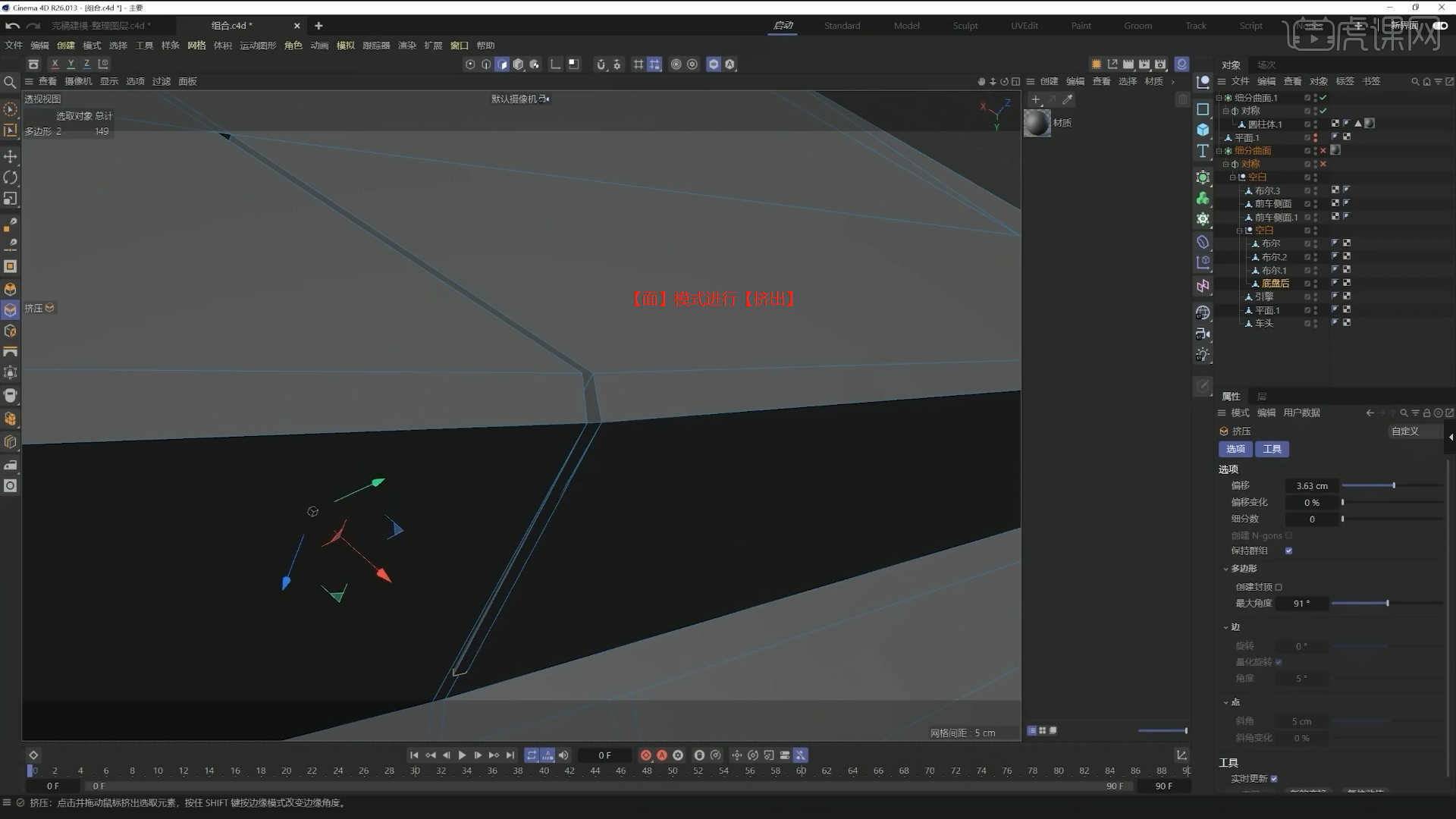Click the Undo arrow icon
The height and width of the screenshot is (819, 1456).
[12, 26]
